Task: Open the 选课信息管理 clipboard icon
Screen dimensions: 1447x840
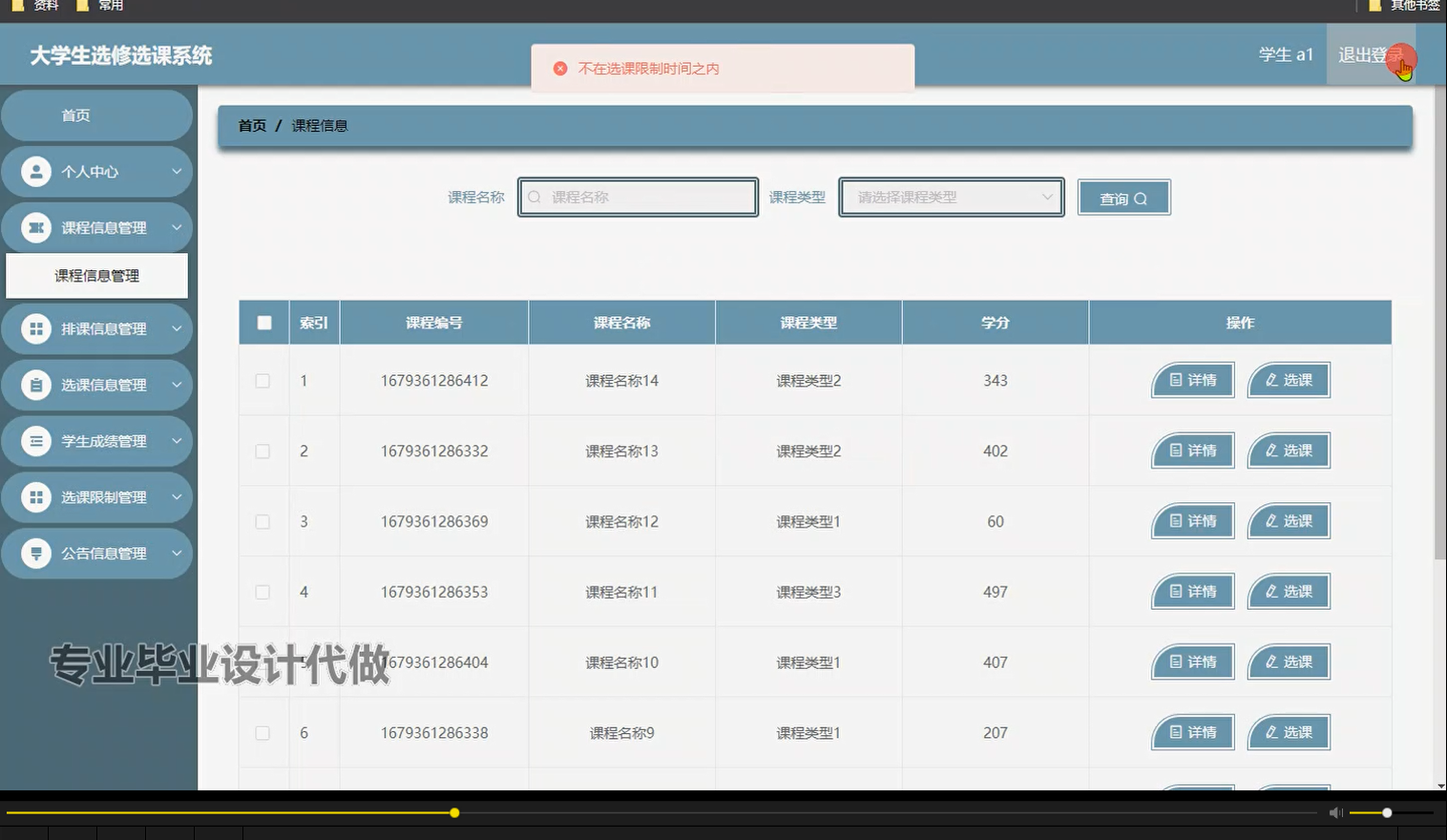Action: point(36,385)
